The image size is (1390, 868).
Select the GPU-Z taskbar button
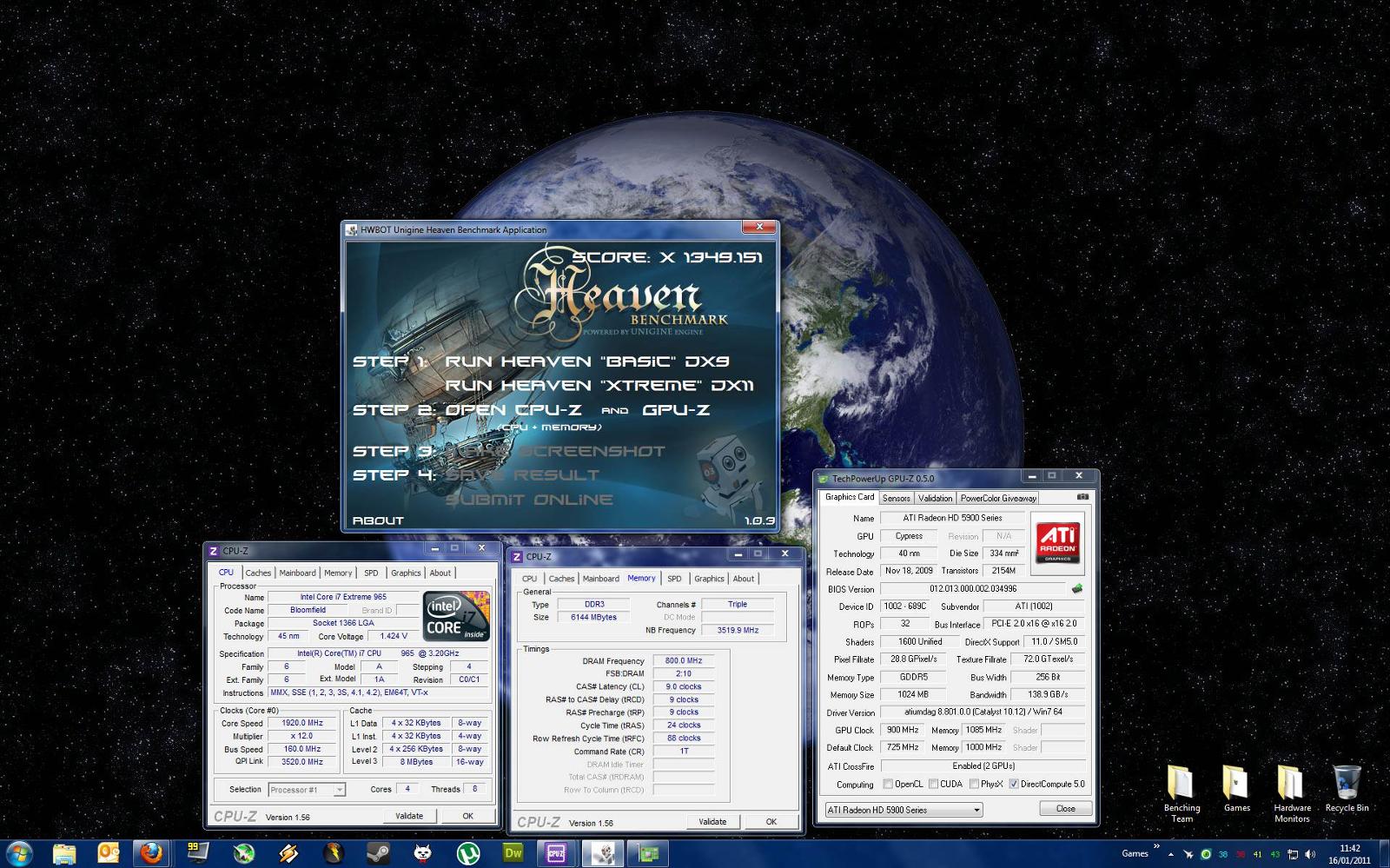click(647, 853)
